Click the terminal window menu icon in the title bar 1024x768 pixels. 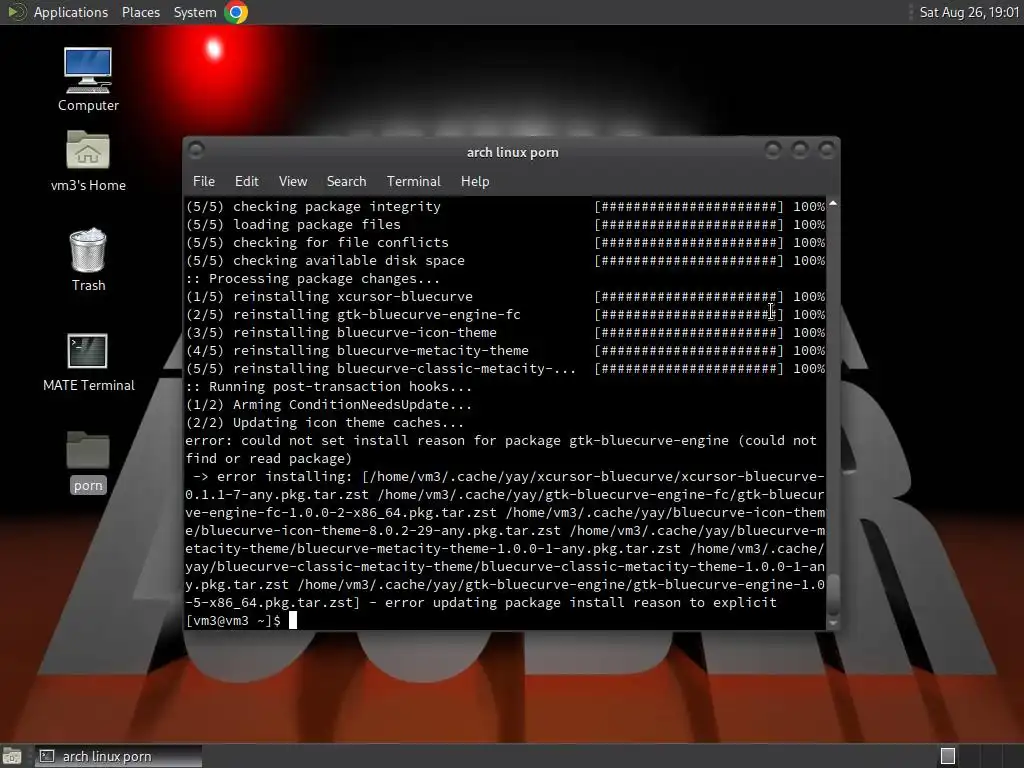tap(196, 150)
